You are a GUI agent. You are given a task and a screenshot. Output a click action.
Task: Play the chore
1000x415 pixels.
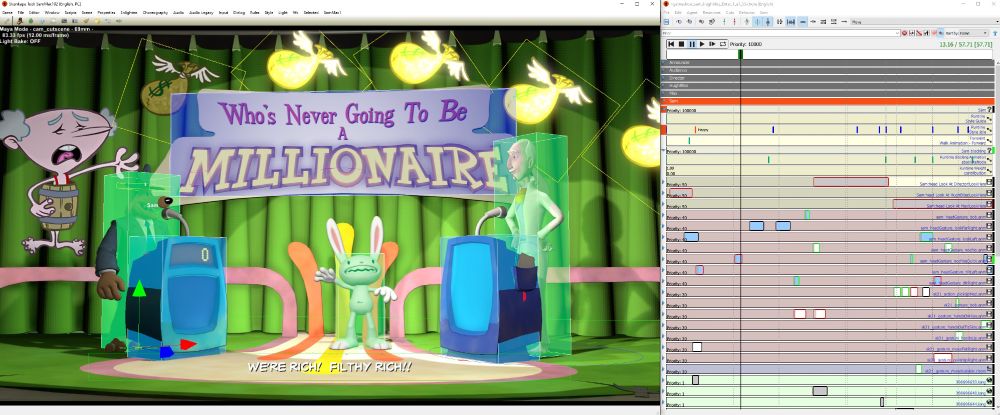(702, 44)
